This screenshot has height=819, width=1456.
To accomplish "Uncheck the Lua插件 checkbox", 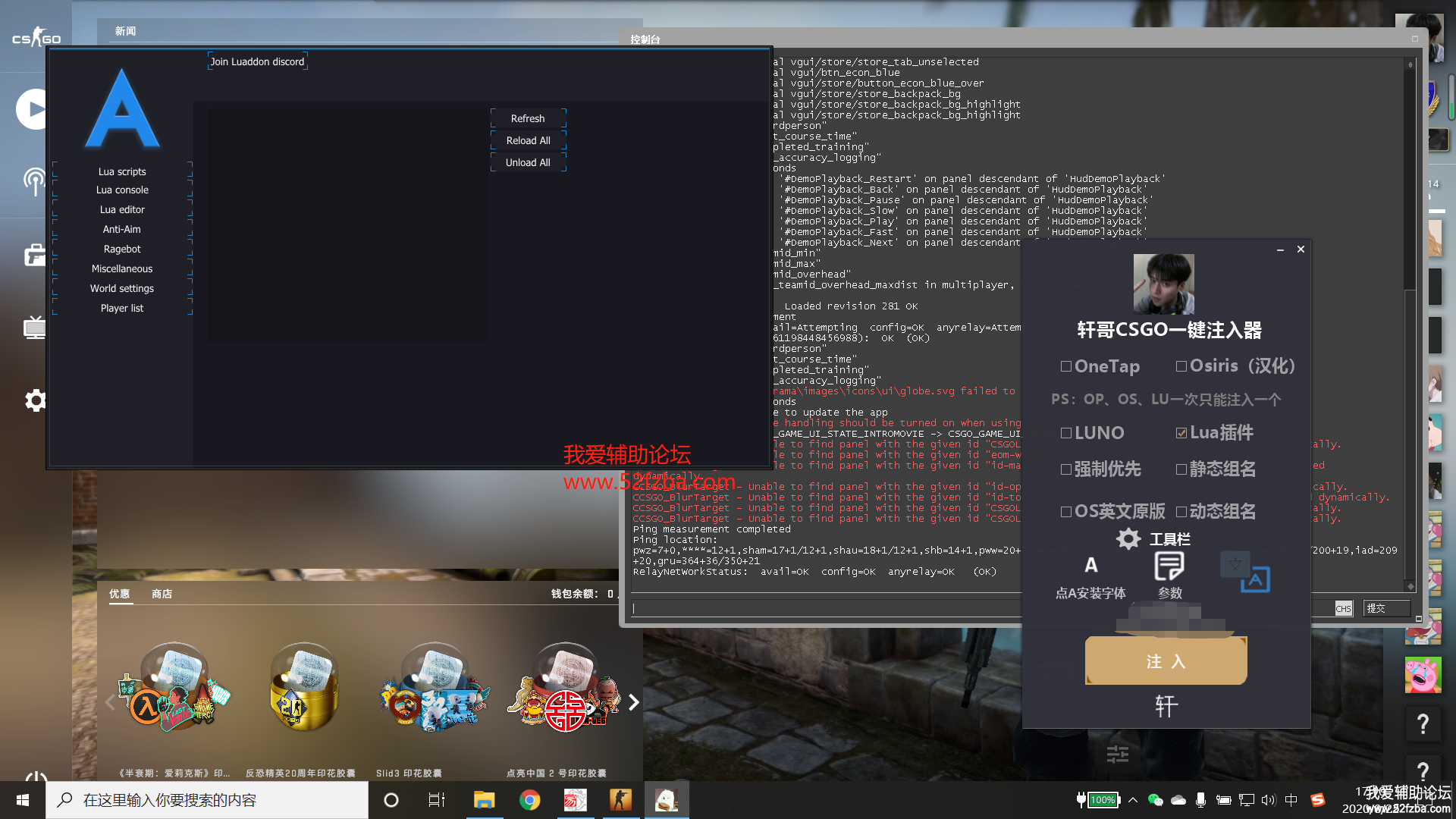I will pos(1181,433).
